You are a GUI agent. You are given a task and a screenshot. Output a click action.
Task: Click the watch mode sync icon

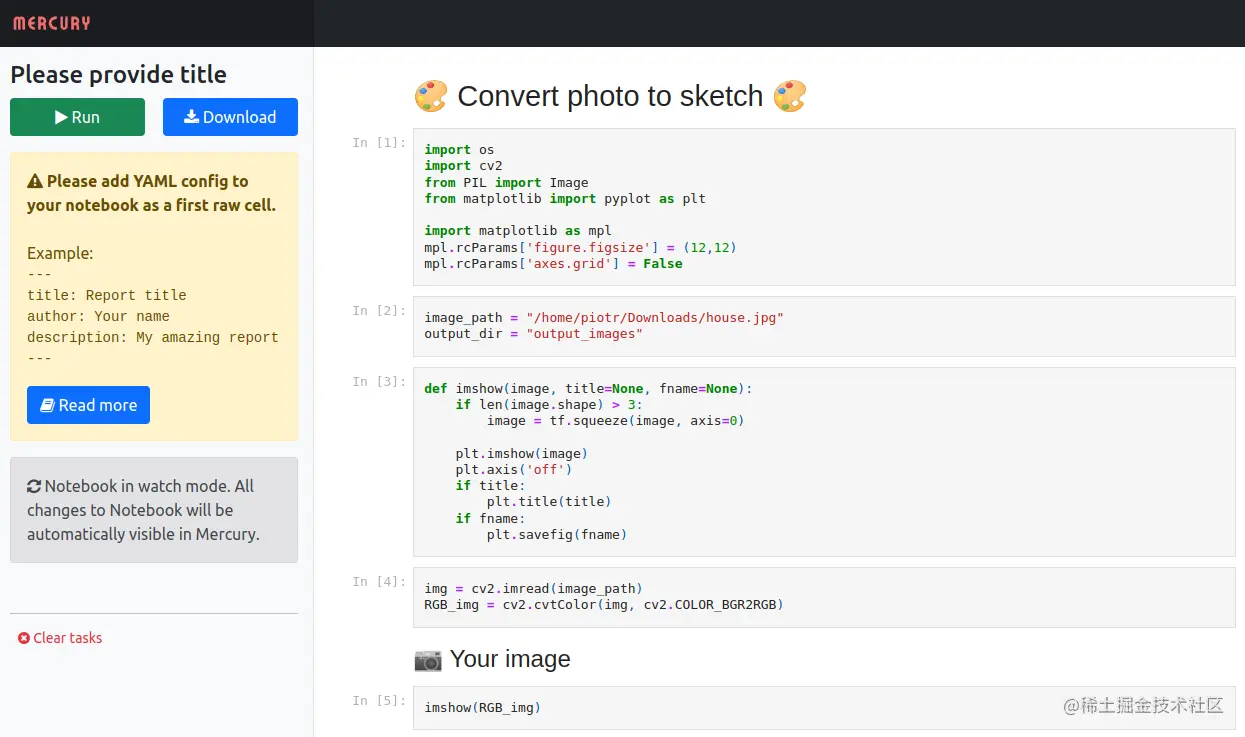pyautogui.click(x=34, y=487)
